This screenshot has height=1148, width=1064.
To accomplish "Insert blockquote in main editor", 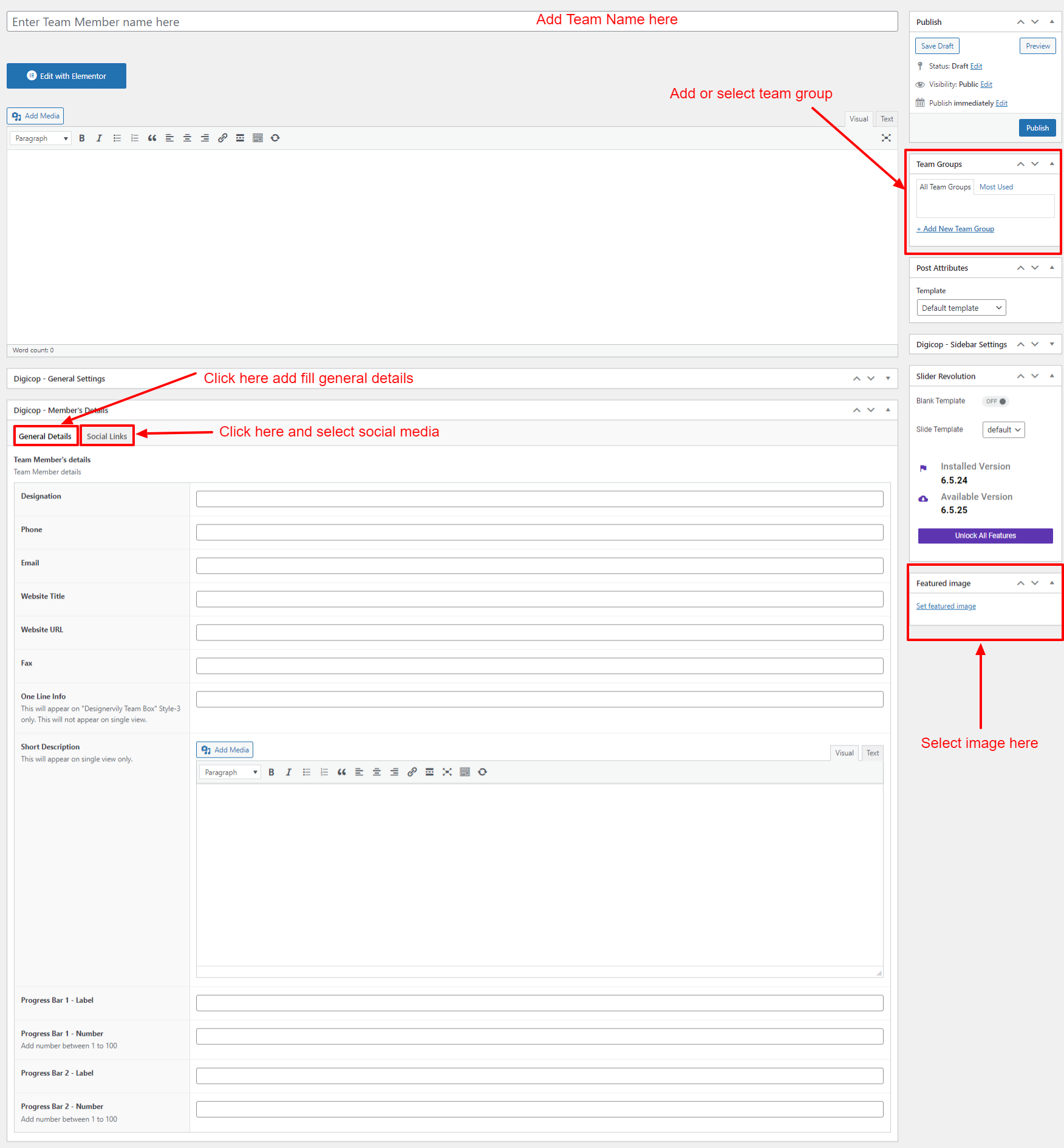I will click(152, 138).
